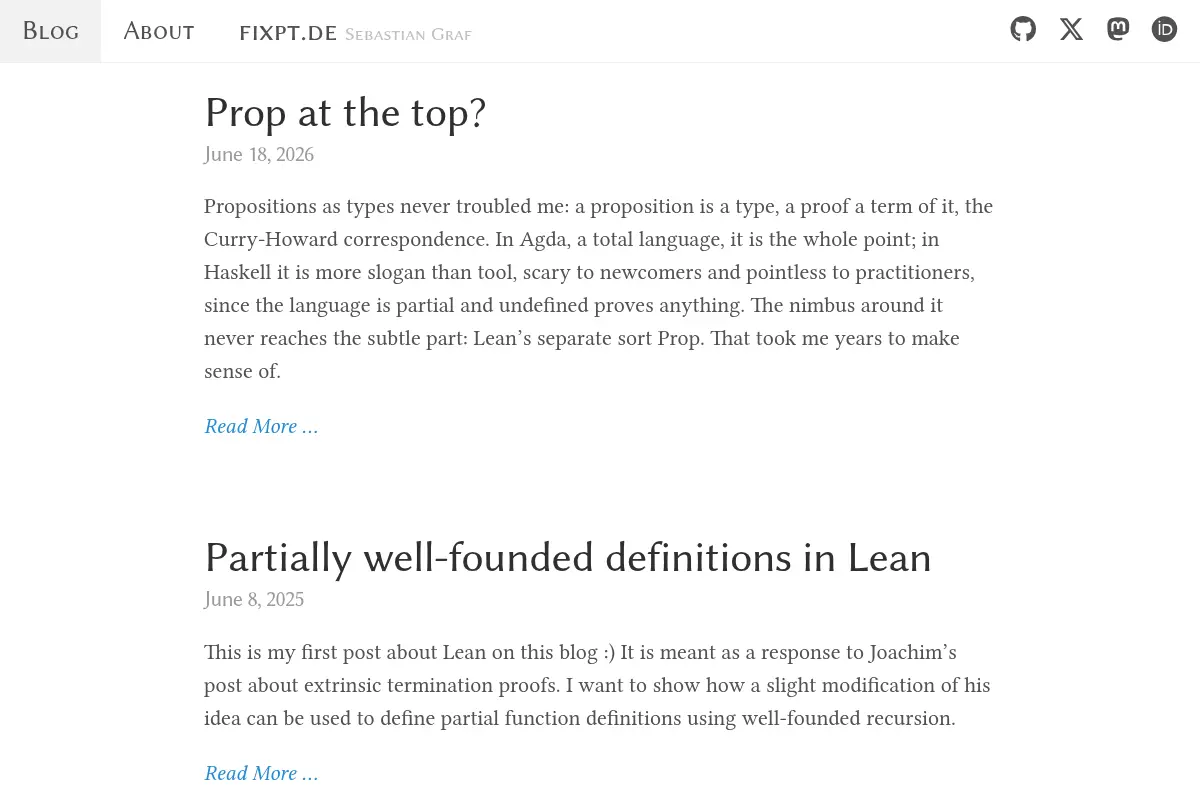The height and width of the screenshot is (800, 1200).
Task: Click the June 8, 2025 date
Action: pyautogui.click(x=254, y=599)
